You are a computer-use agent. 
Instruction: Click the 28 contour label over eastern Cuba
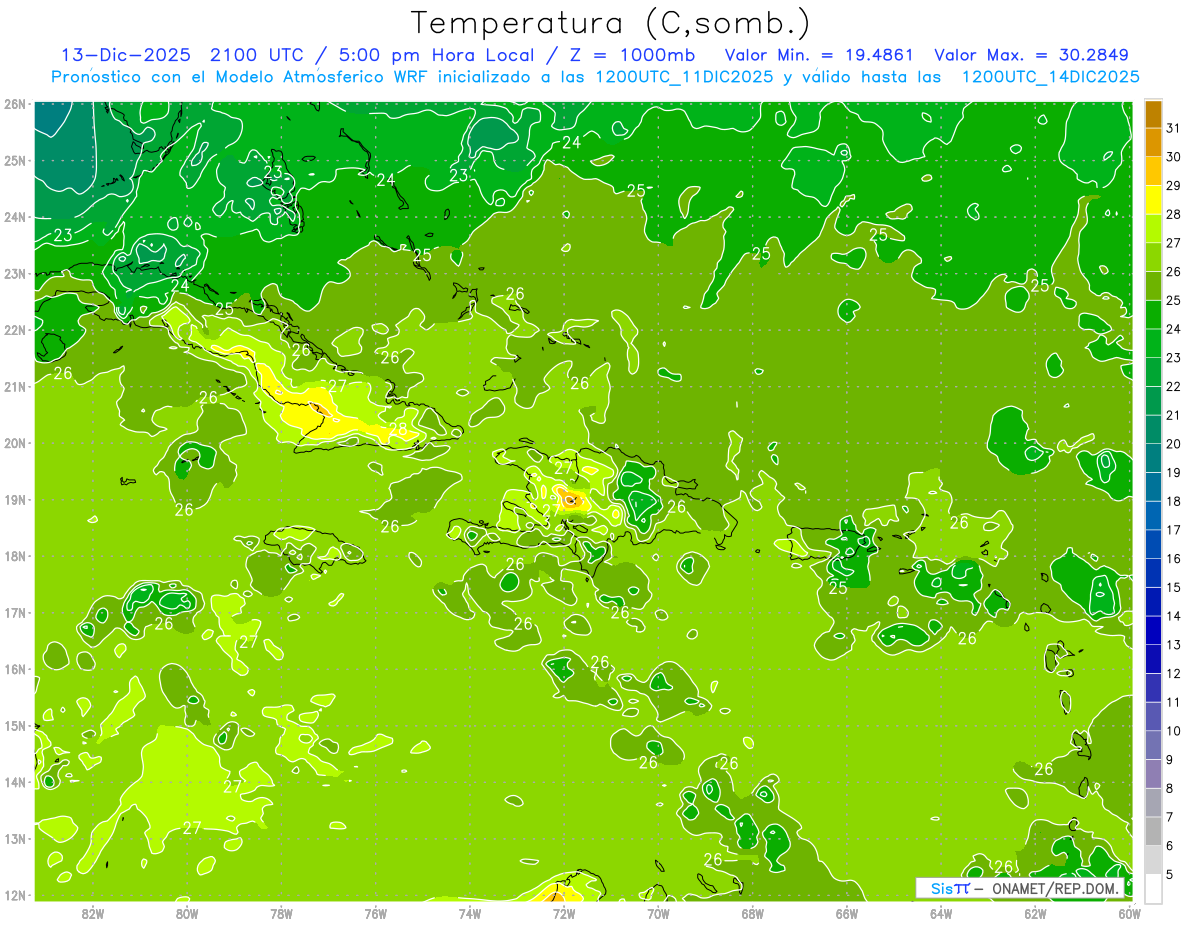click(398, 430)
